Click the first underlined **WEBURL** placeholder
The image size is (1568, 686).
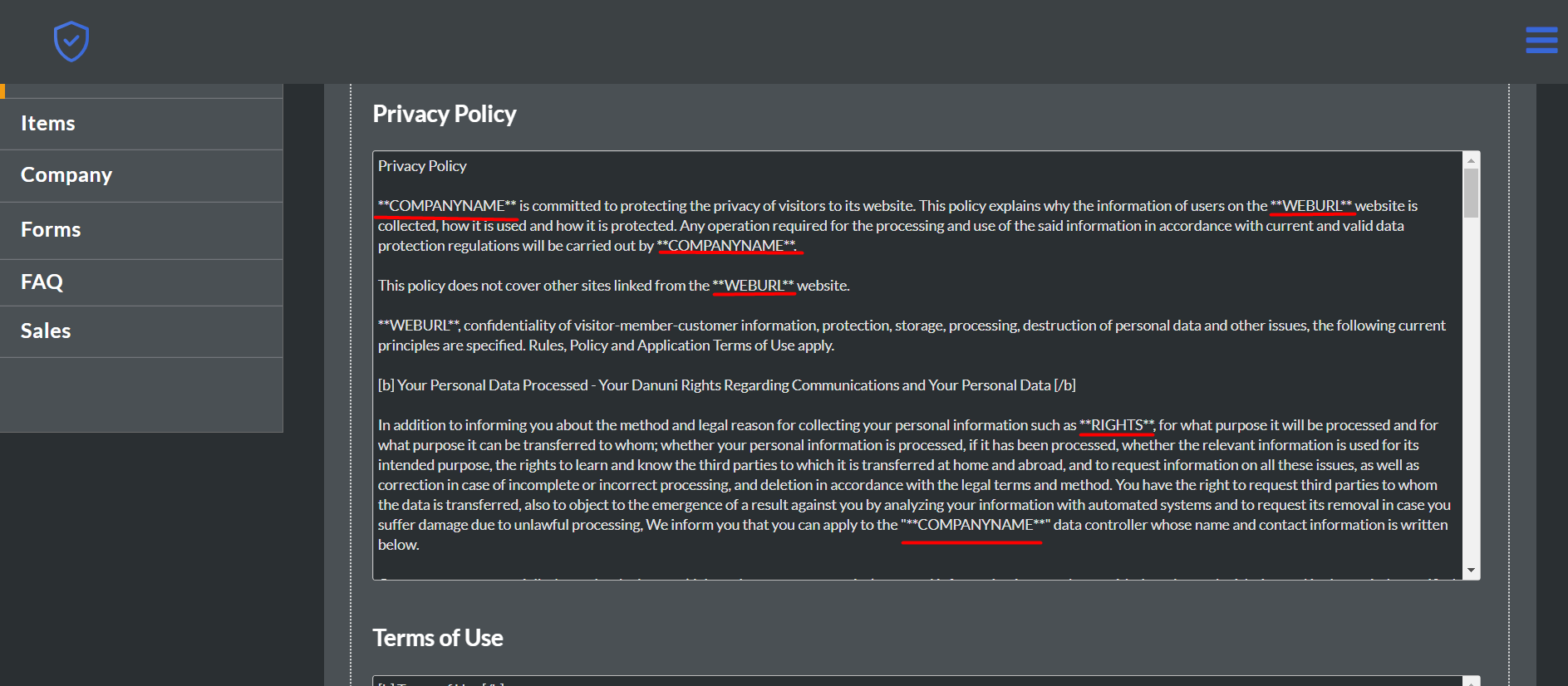[x=1311, y=206]
